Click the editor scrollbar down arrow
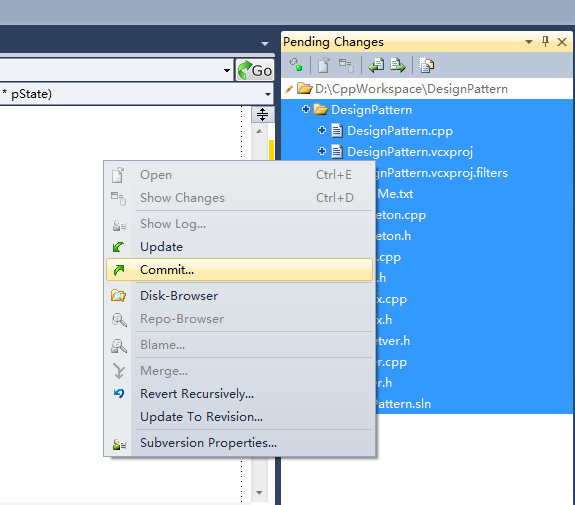This screenshot has width=575, height=505. (x=259, y=493)
